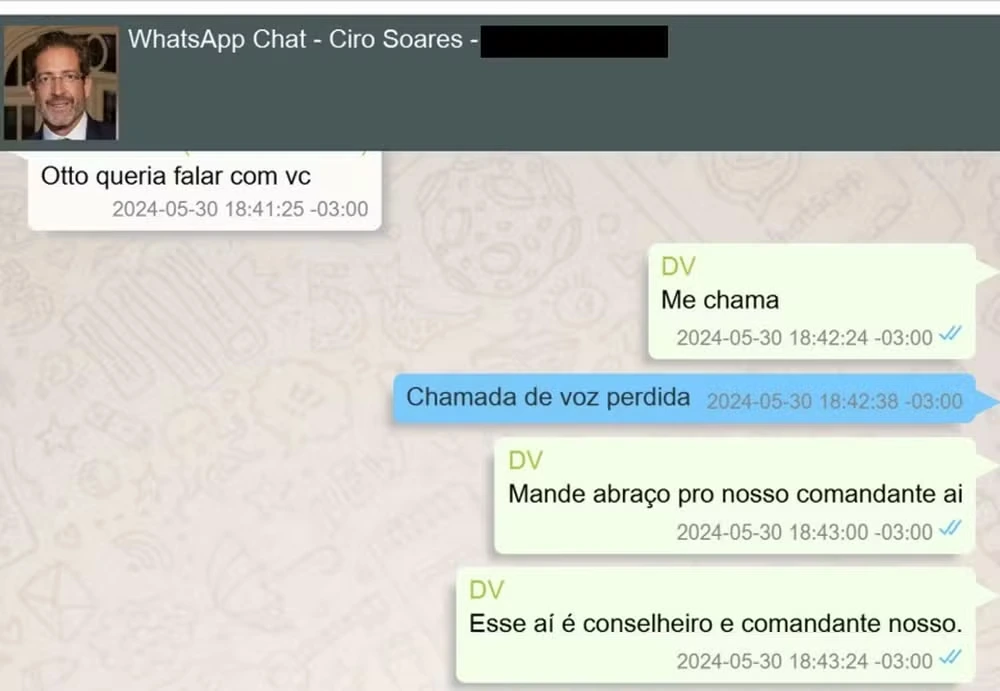Select the DV sender label above 'Me chama'

click(678, 267)
